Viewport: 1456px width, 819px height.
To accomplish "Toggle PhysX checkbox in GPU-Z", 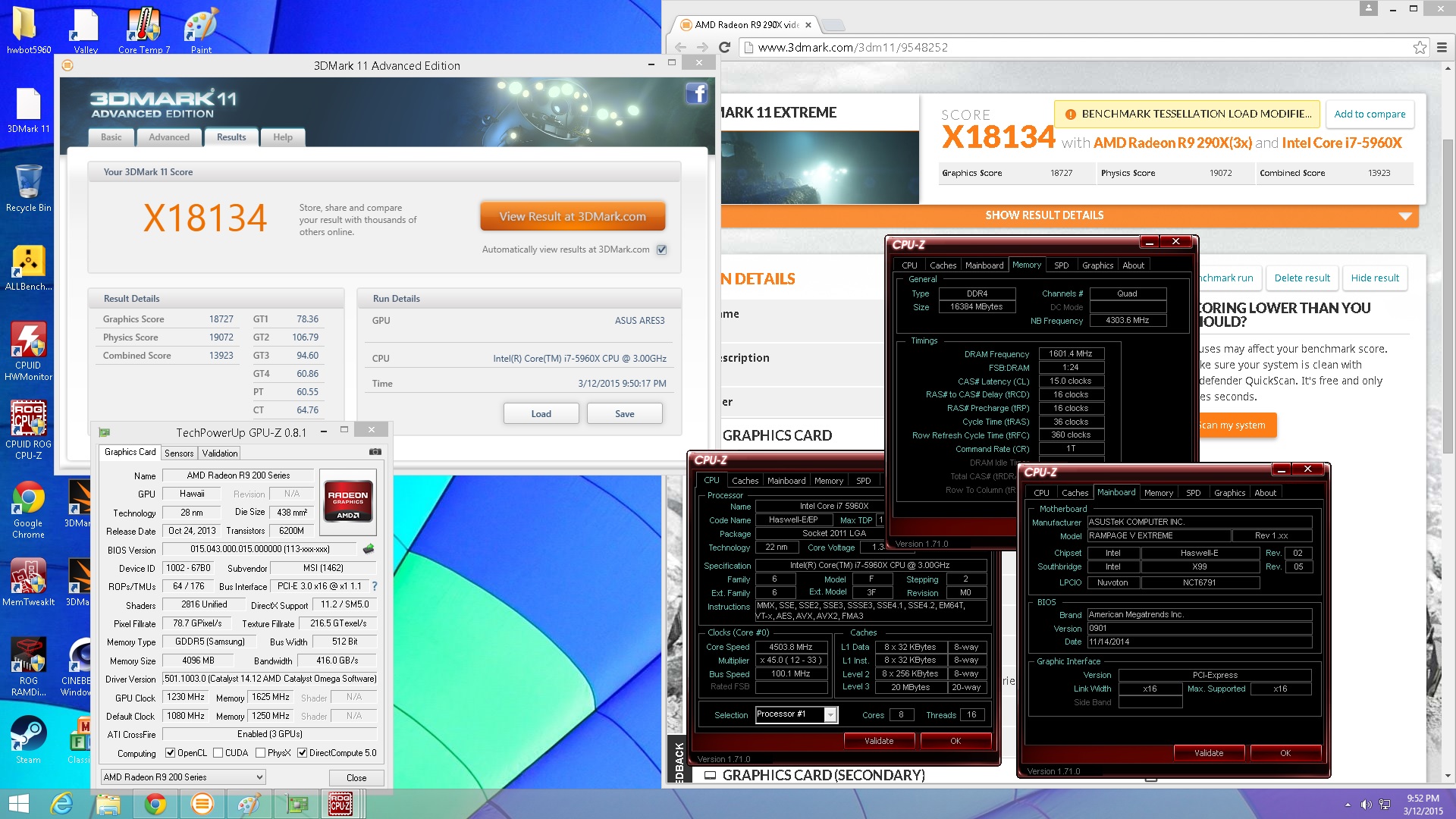I will (261, 753).
